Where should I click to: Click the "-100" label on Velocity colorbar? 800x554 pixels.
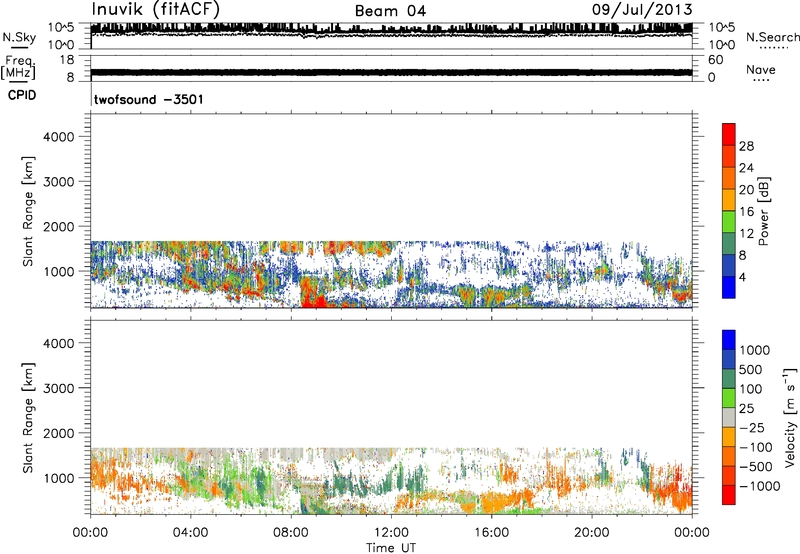click(x=755, y=447)
